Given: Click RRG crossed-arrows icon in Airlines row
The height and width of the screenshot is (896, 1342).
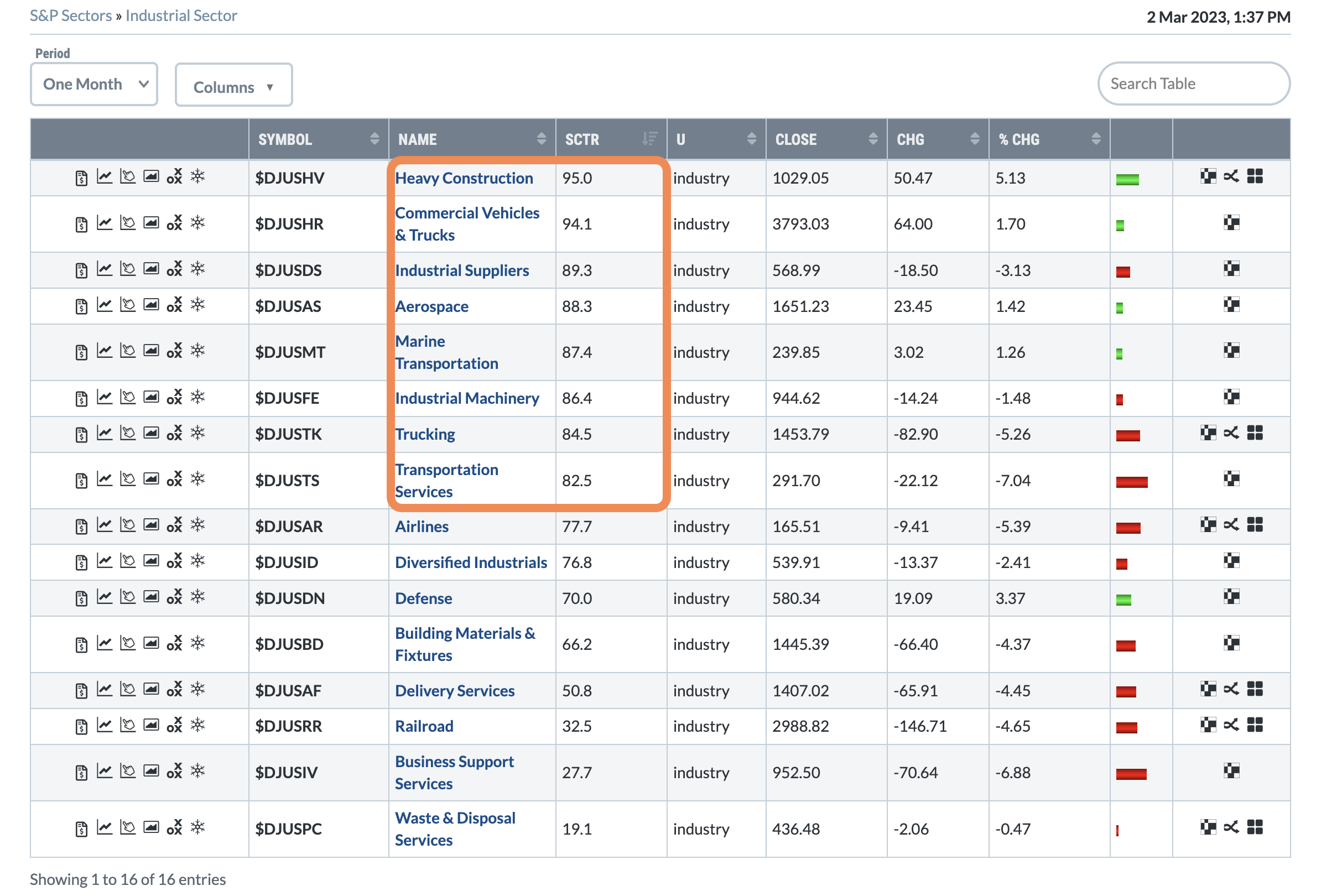Looking at the screenshot, I should (1231, 525).
